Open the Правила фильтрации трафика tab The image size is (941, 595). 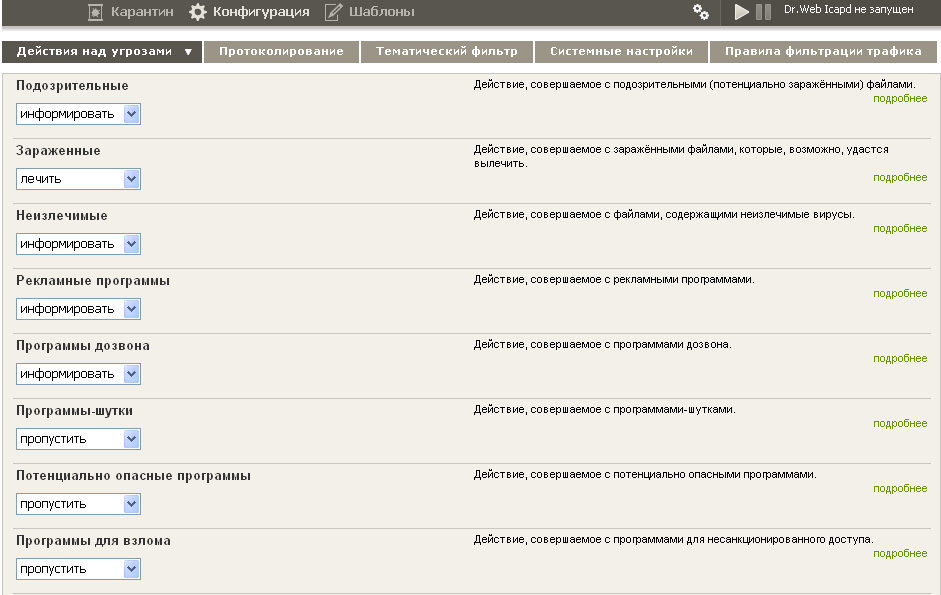823,52
